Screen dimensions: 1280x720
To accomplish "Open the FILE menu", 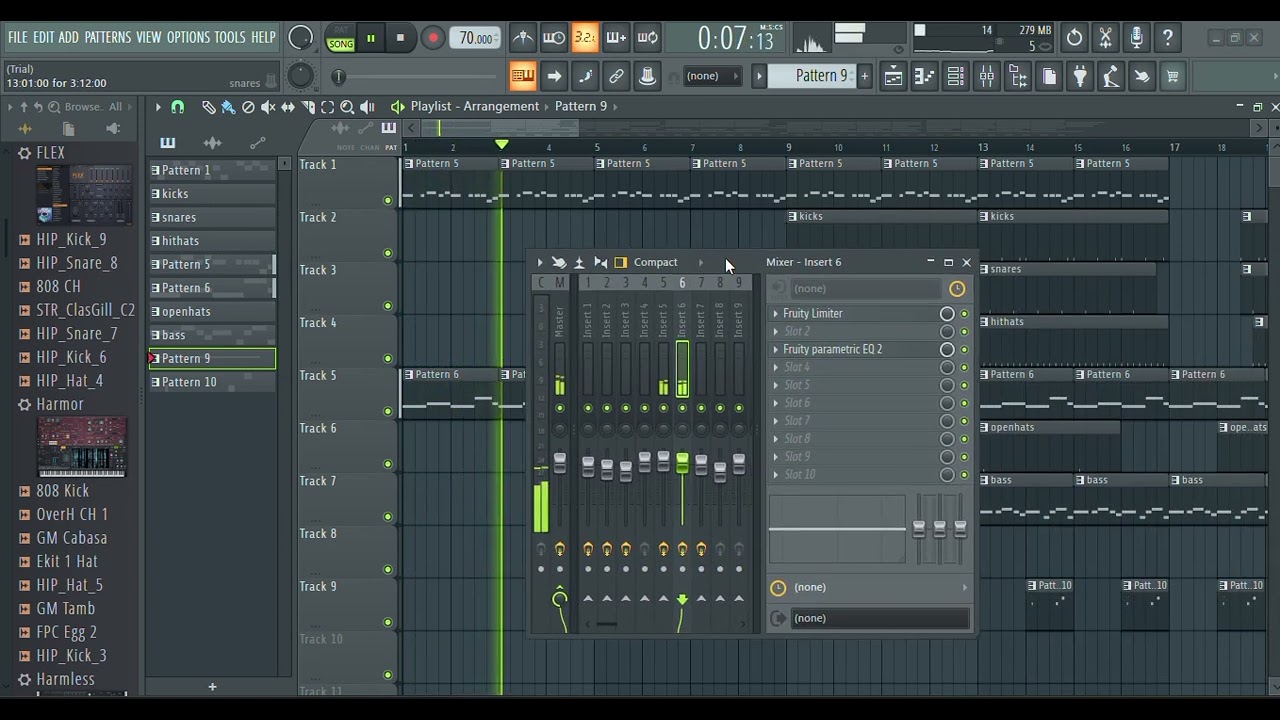I will point(18,37).
